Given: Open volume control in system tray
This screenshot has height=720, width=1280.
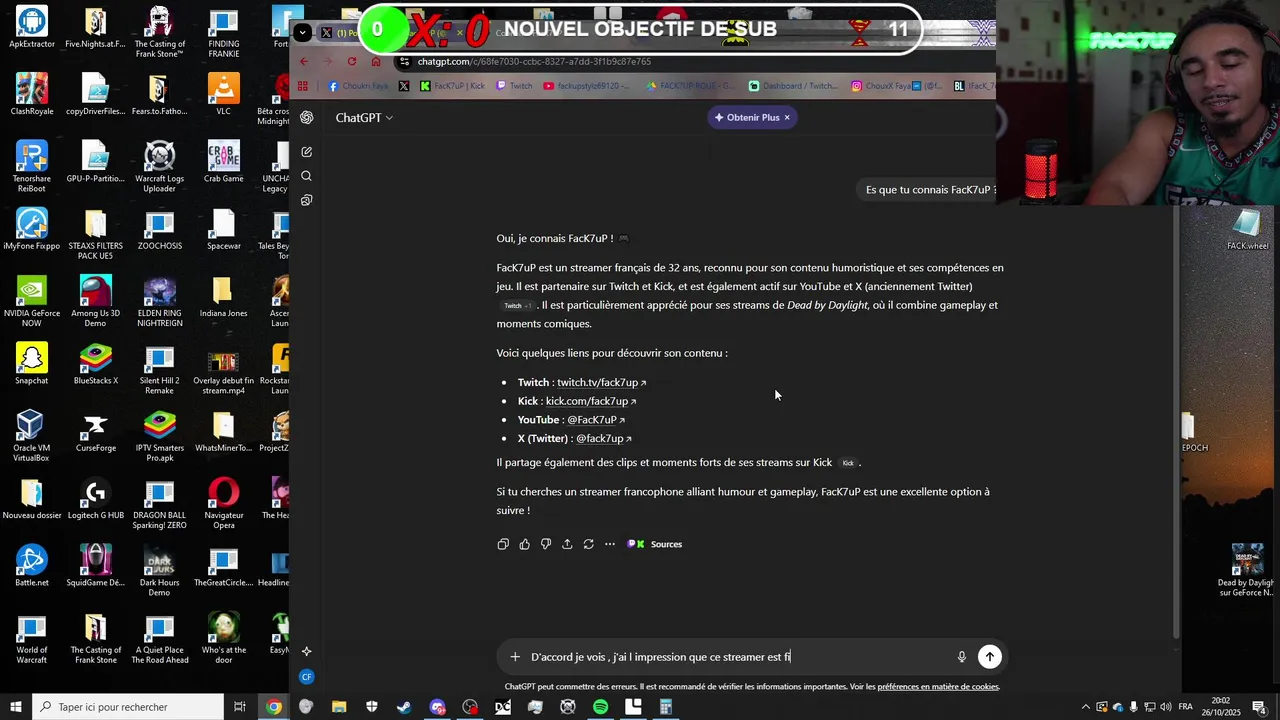Looking at the screenshot, I should [1166, 707].
